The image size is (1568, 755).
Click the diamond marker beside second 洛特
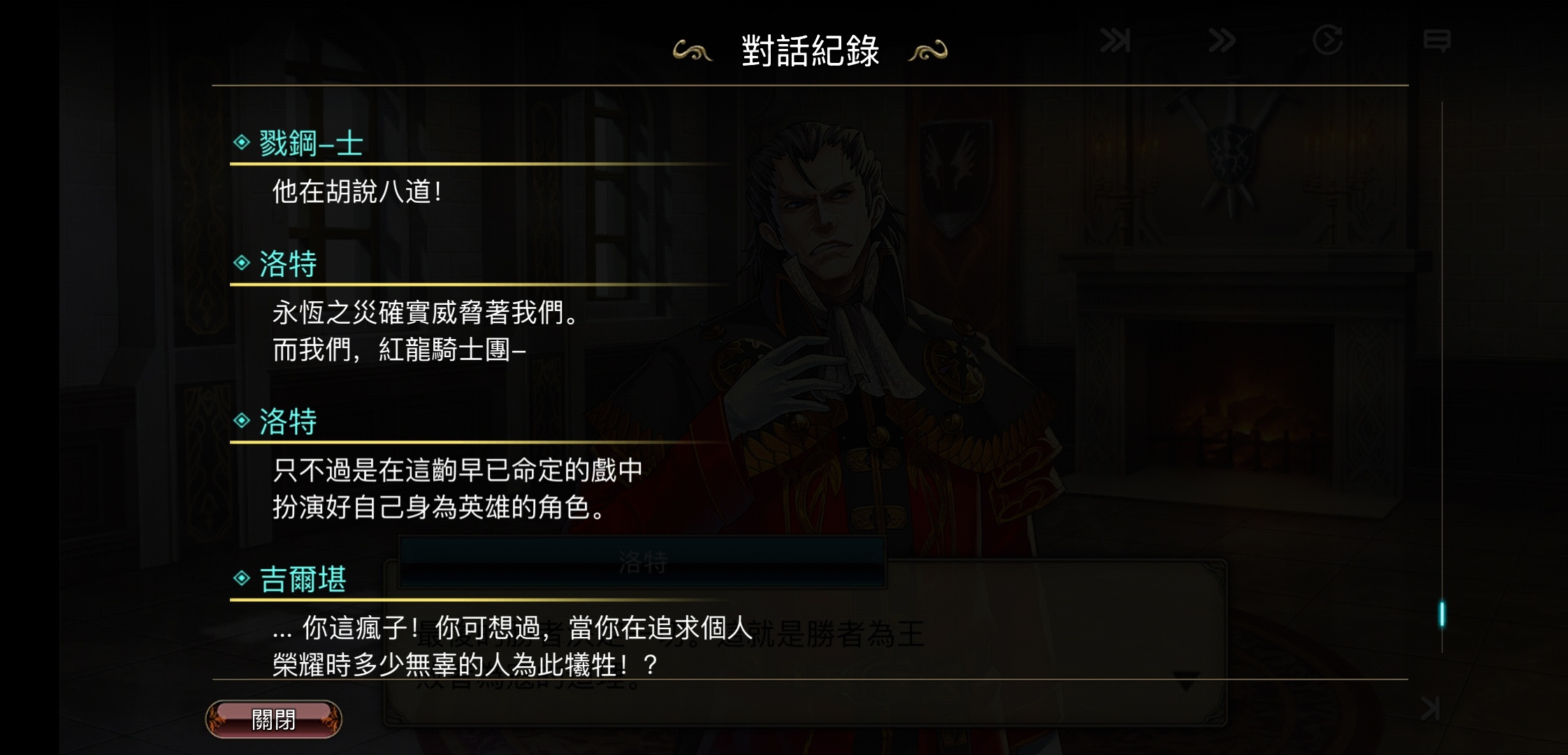click(x=242, y=420)
